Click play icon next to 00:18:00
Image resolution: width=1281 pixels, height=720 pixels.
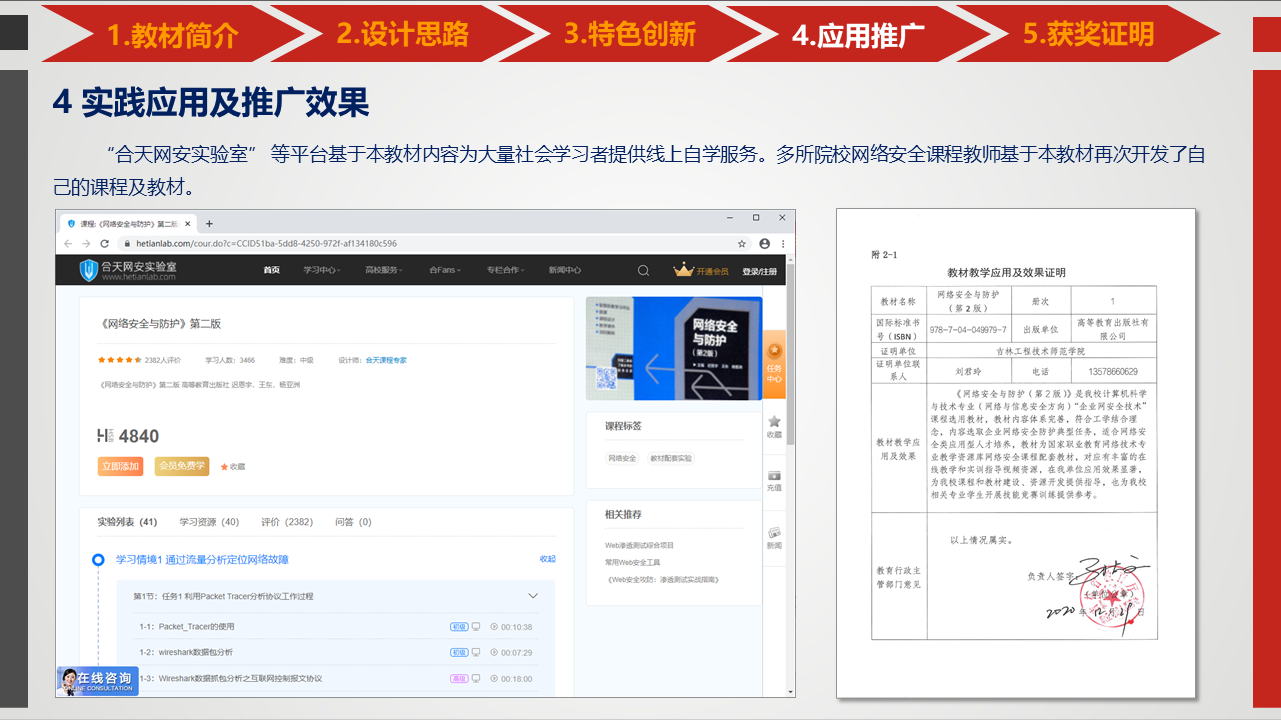pyautogui.click(x=494, y=678)
